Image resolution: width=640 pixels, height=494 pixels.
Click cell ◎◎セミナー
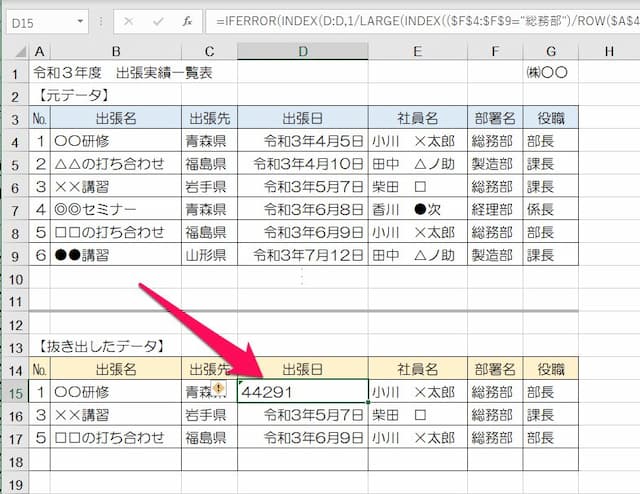(116, 209)
